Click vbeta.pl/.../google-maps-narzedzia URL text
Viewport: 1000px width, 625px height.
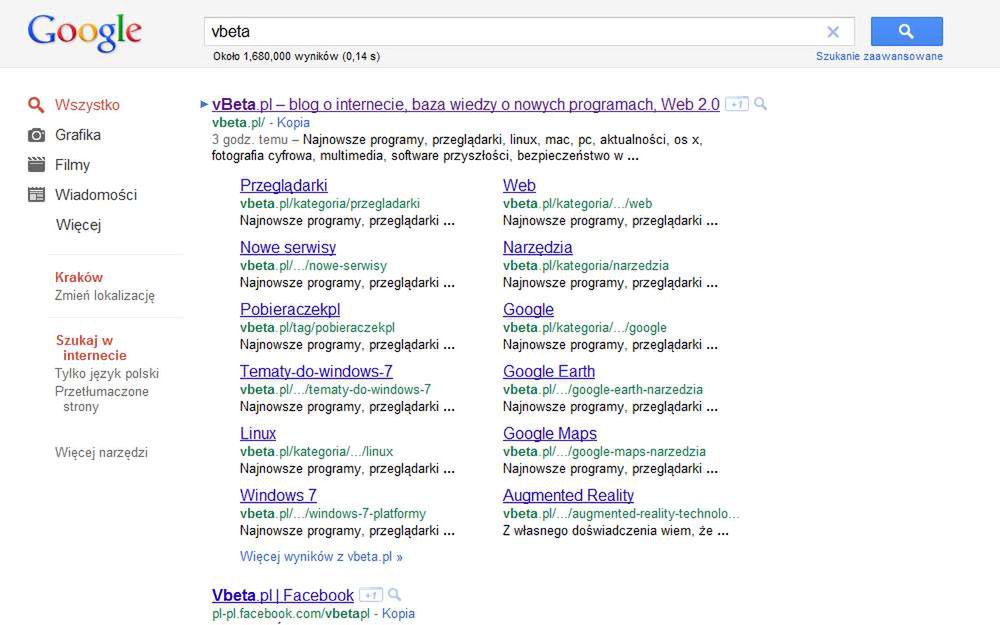[x=604, y=452]
